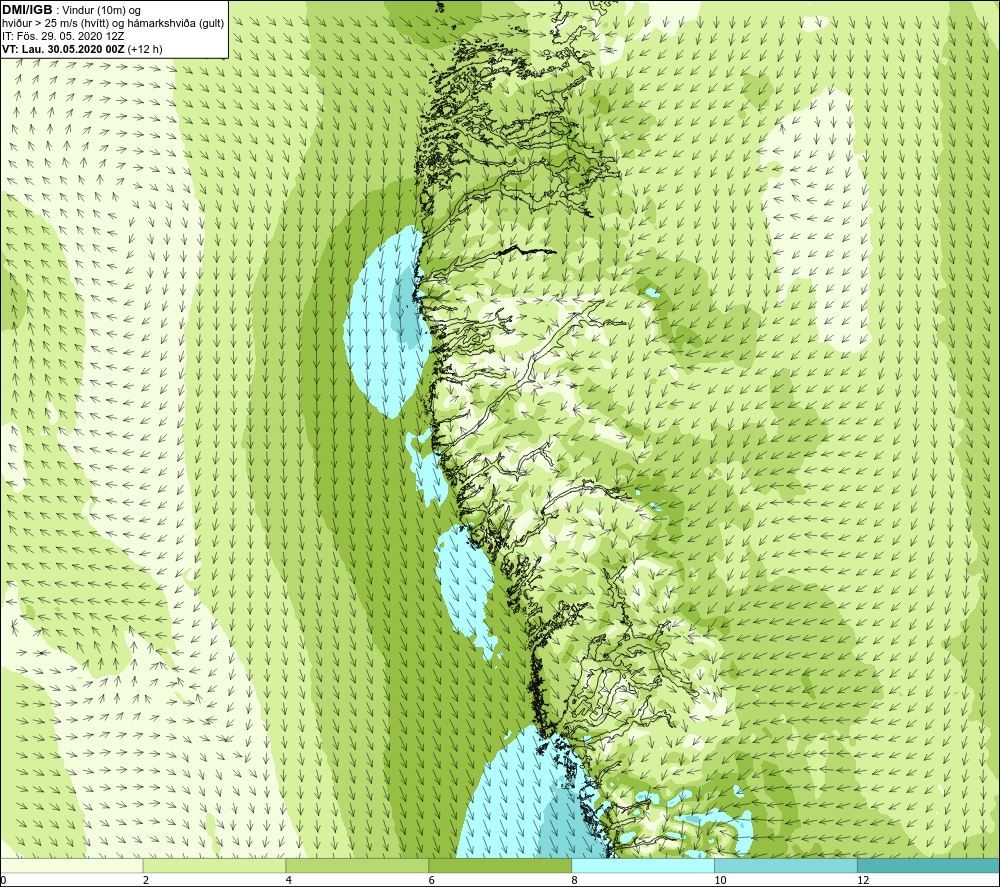Click the scale label '6'
The height and width of the screenshot is (887, 1000).
pyautogui.click(x=432, y=880)
